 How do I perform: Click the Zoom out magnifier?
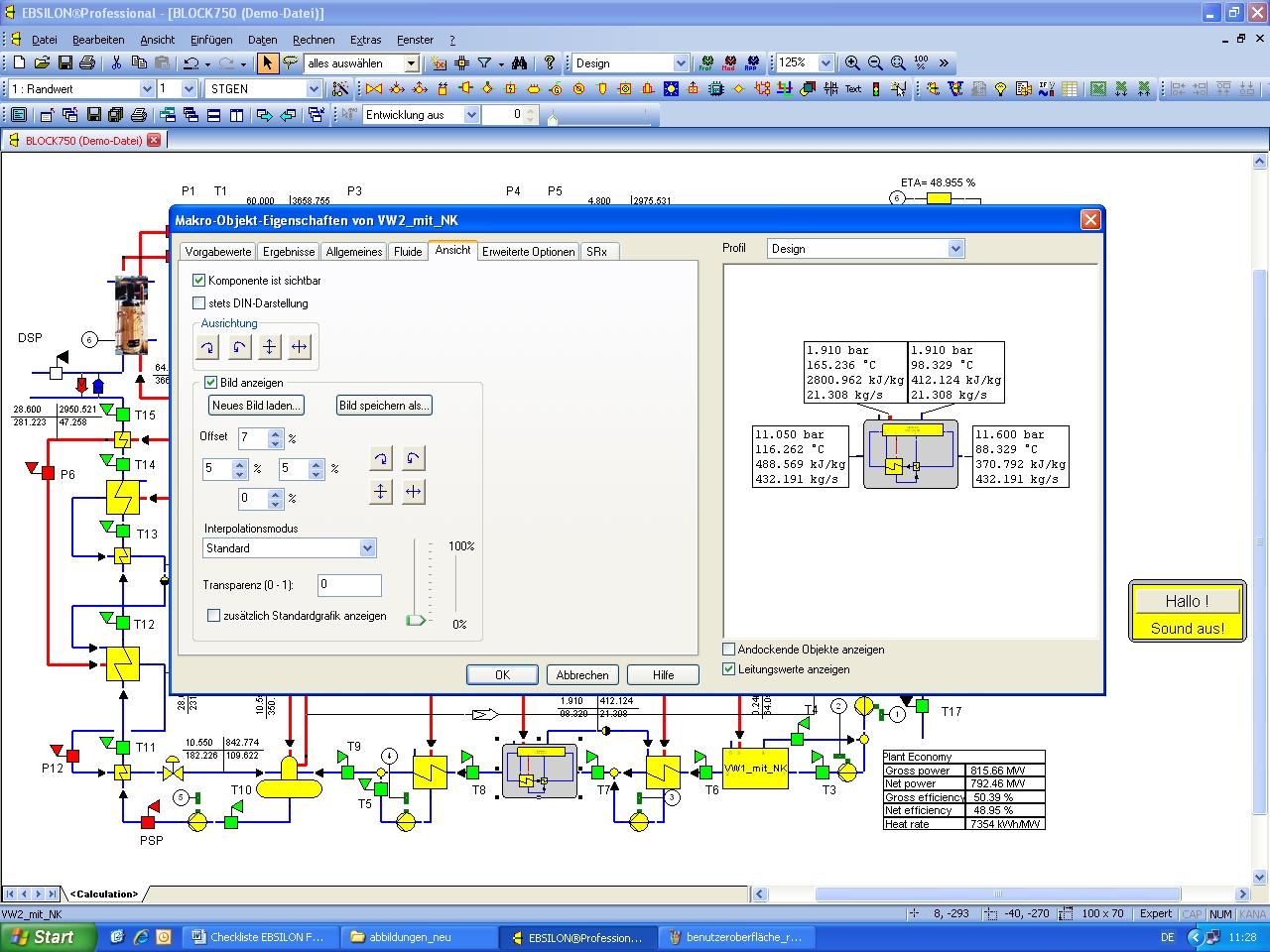click(875, 62)
